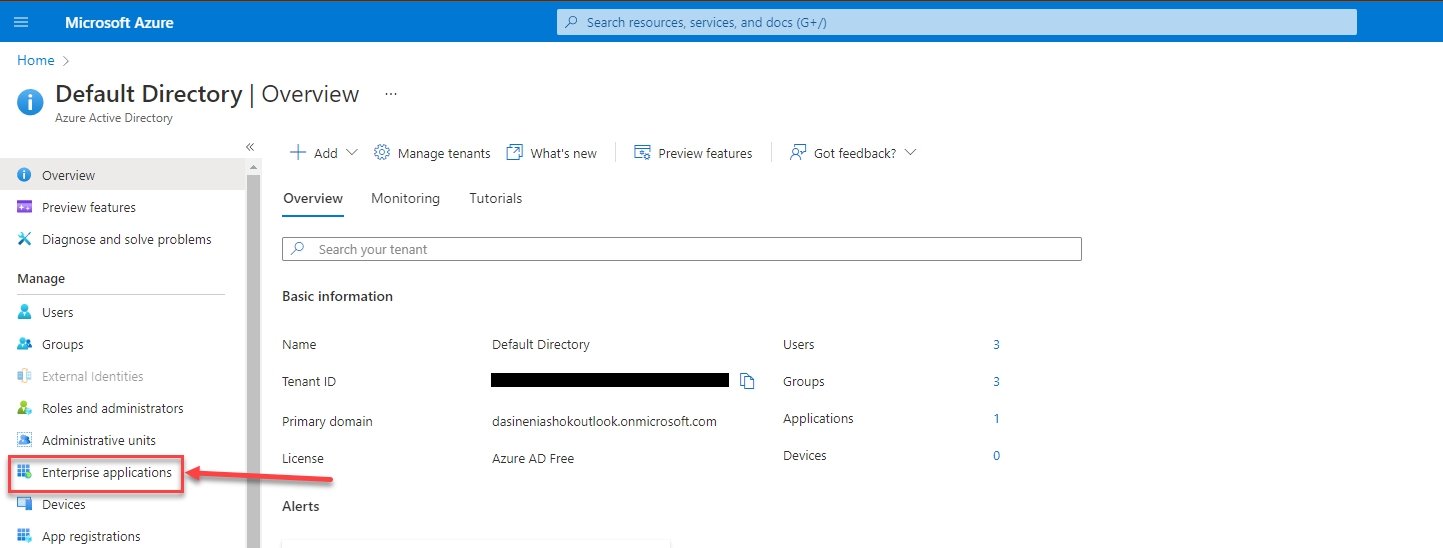1443x548 pixels.
Task: Click the Basic information heading
Action: point(337,296)
